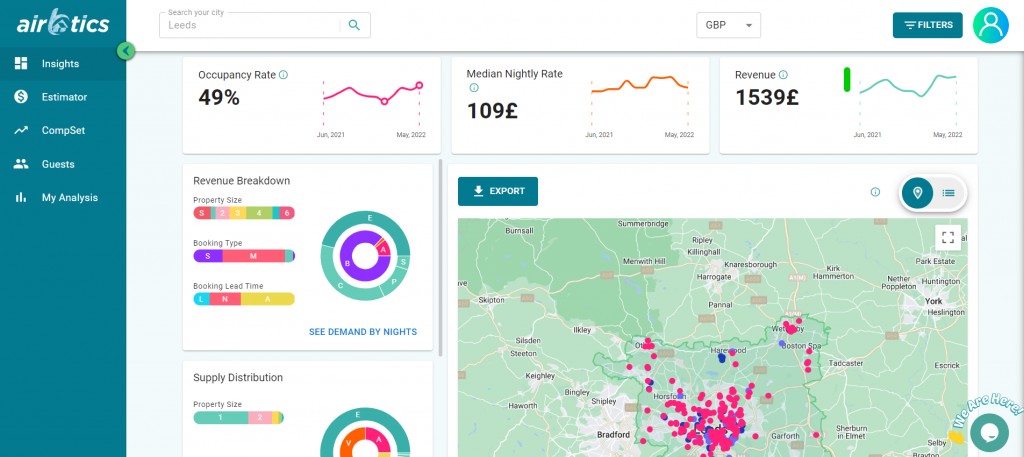1024x457 pixels.
Task: Open SEE DEMAND BY NIGHTS link
Action: (362, 332)
